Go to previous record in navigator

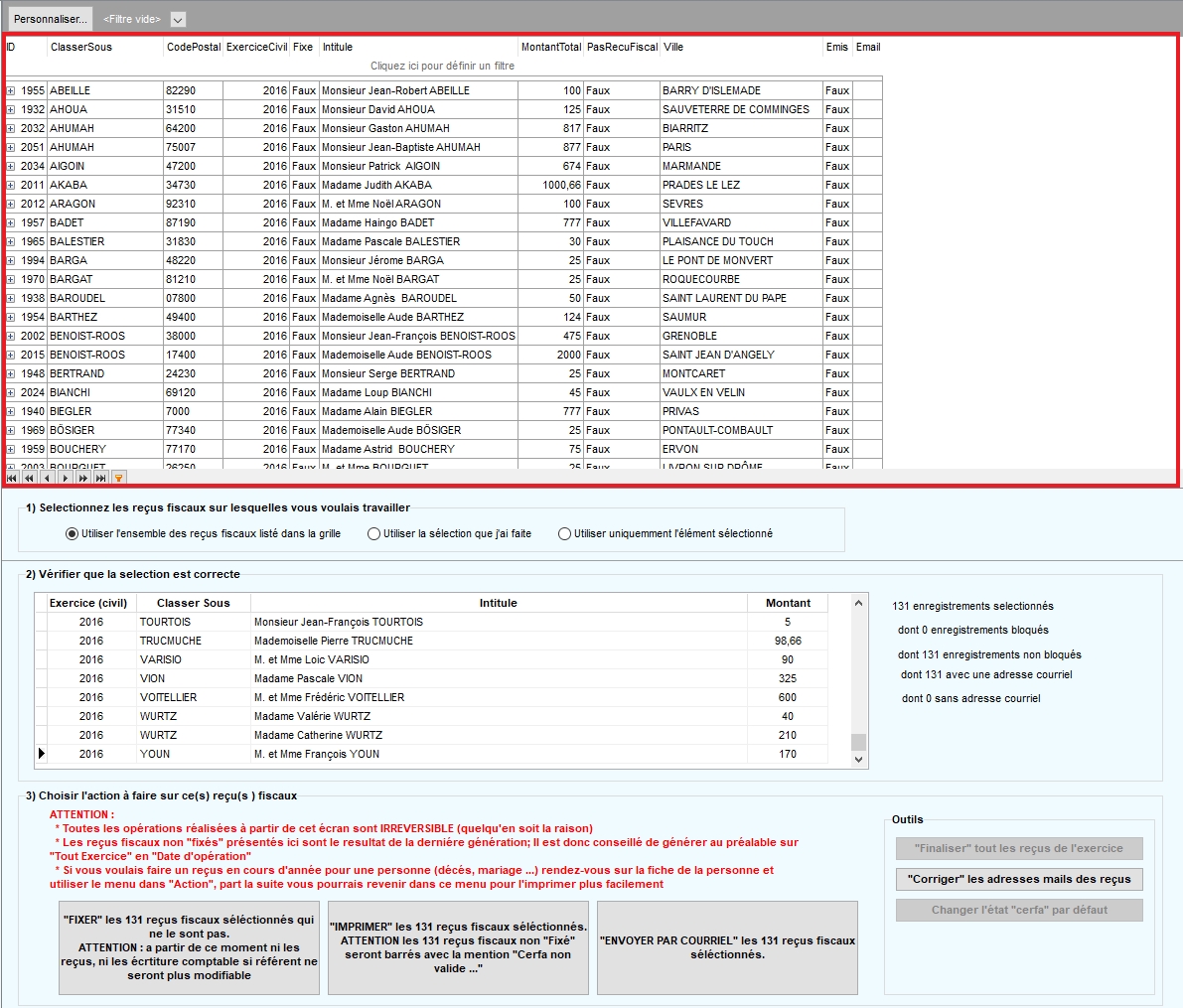coord(47,479)
